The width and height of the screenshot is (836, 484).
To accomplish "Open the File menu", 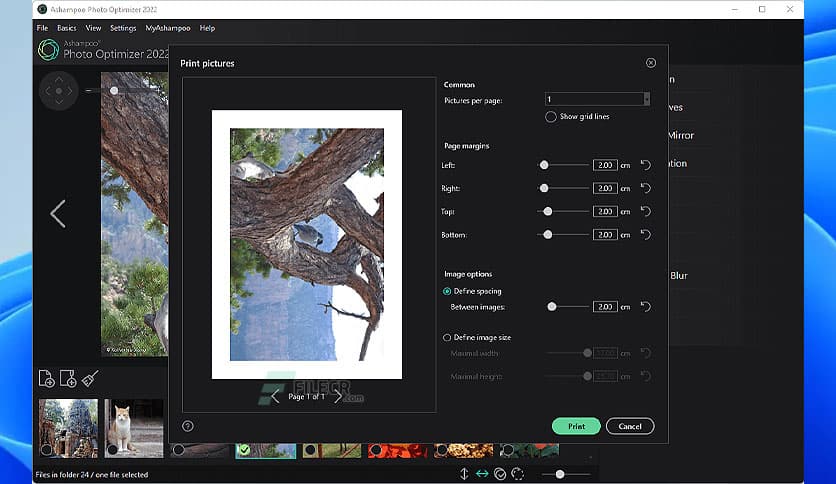I will coord(42,28).
